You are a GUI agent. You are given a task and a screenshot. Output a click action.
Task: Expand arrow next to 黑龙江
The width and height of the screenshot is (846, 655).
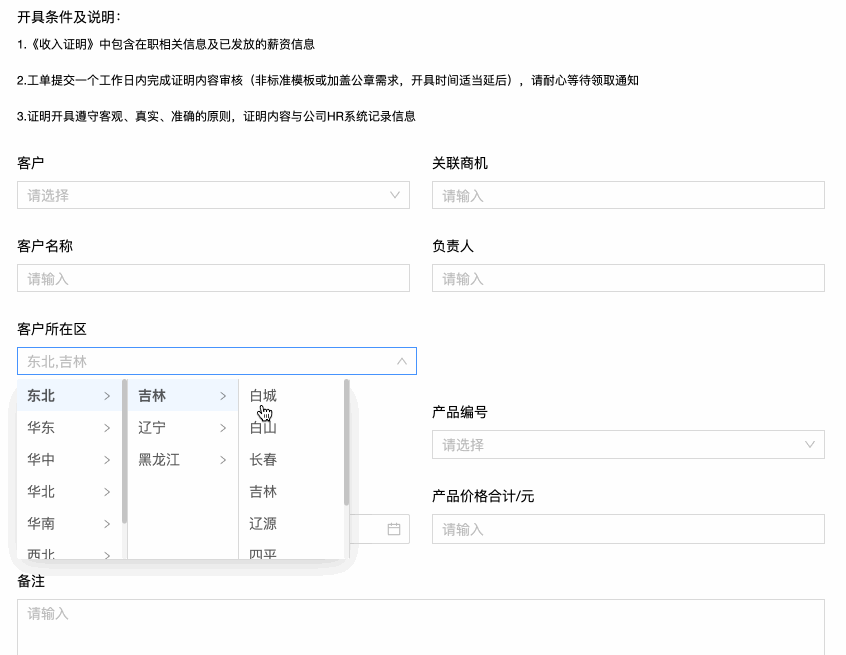click(x=223, y=460)
